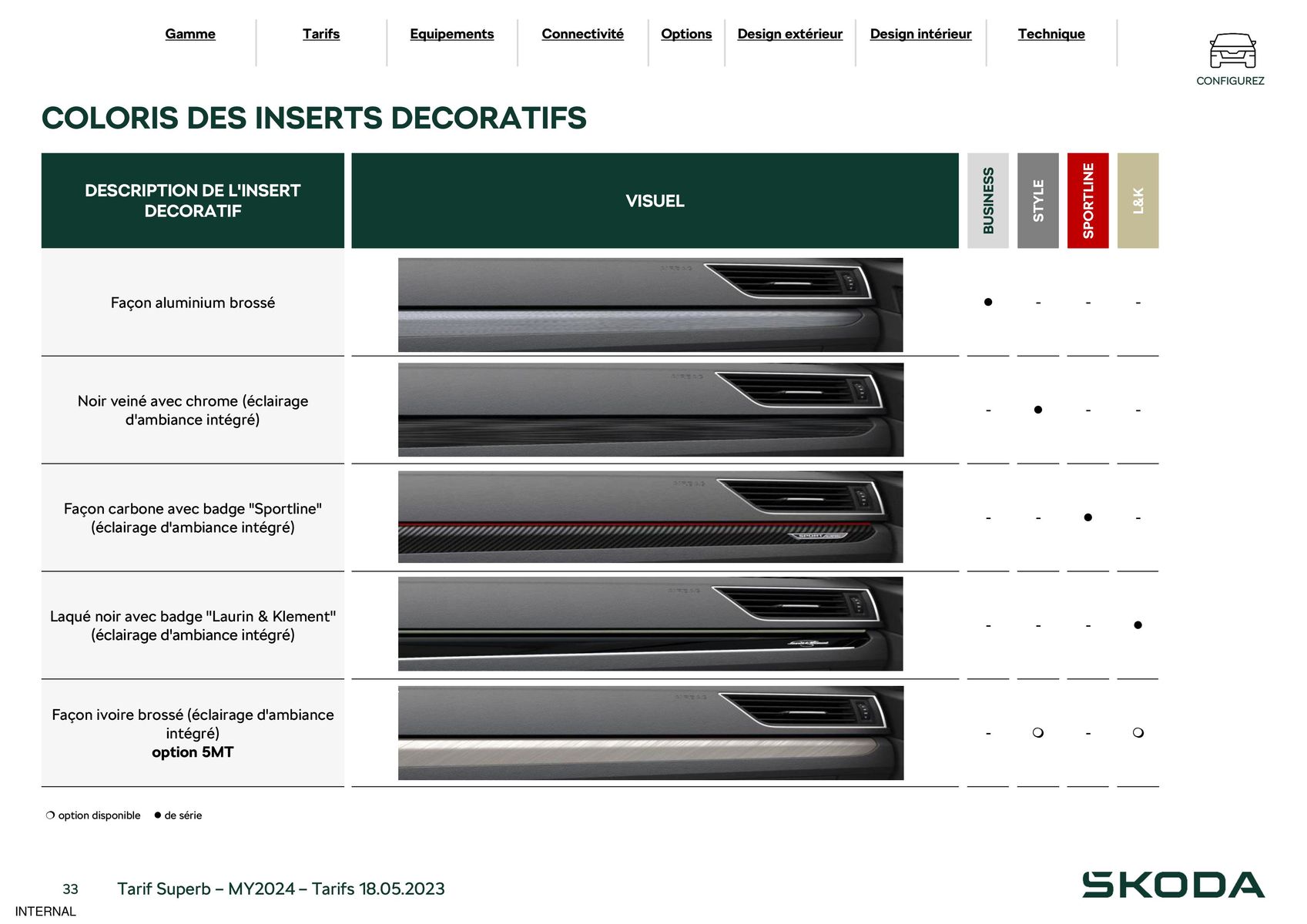
Task: Click the INTERNAL label
Action: tap(45, 912)
